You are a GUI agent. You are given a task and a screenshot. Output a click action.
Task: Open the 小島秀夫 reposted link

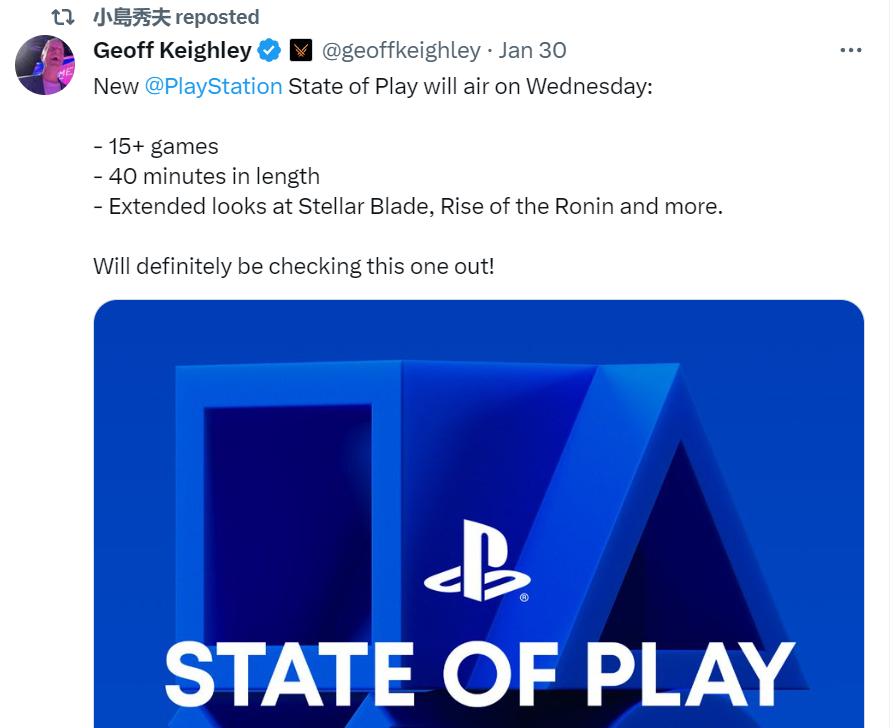pyautogui.click(x=175, y=17)
